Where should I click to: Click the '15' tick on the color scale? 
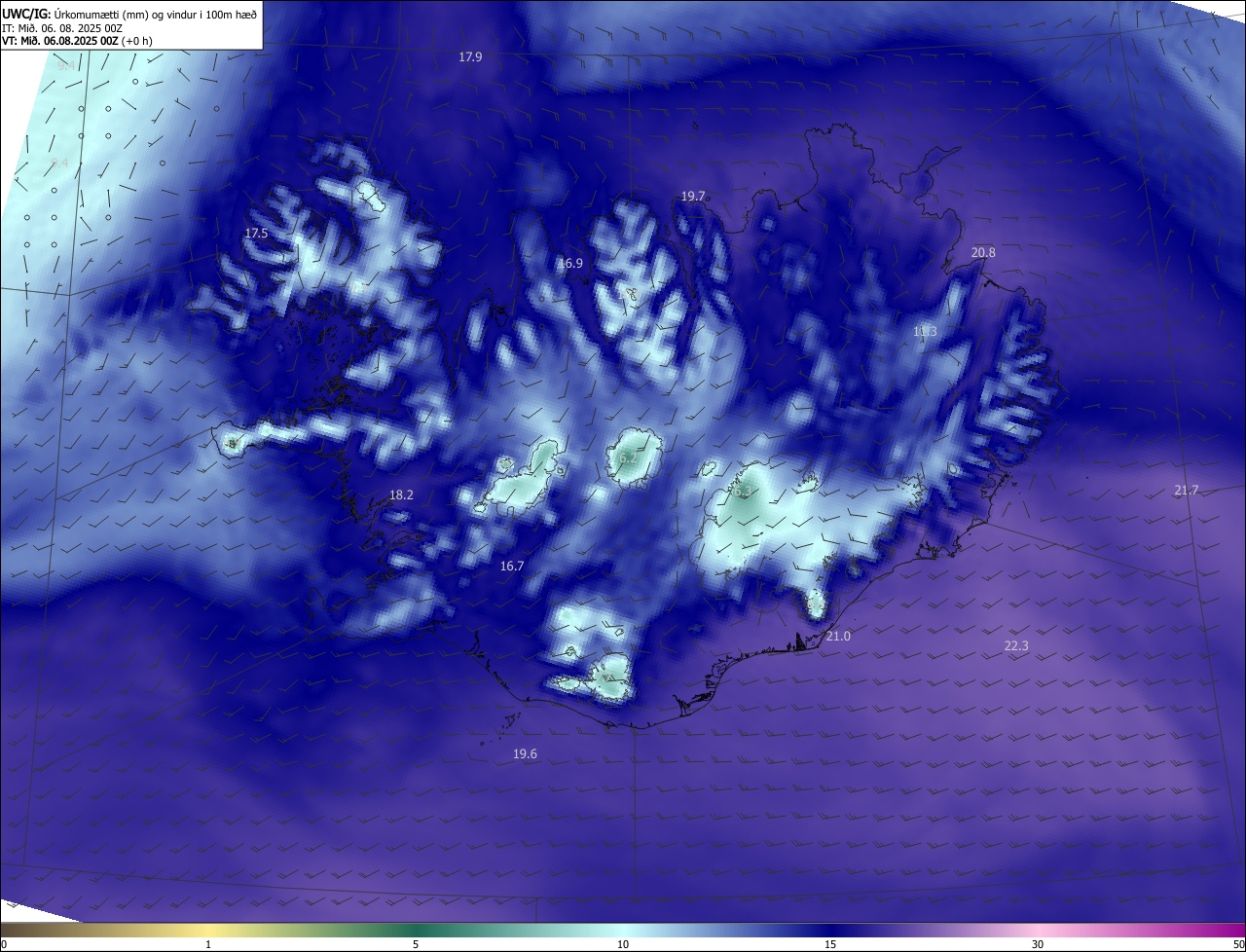[830, 945]
